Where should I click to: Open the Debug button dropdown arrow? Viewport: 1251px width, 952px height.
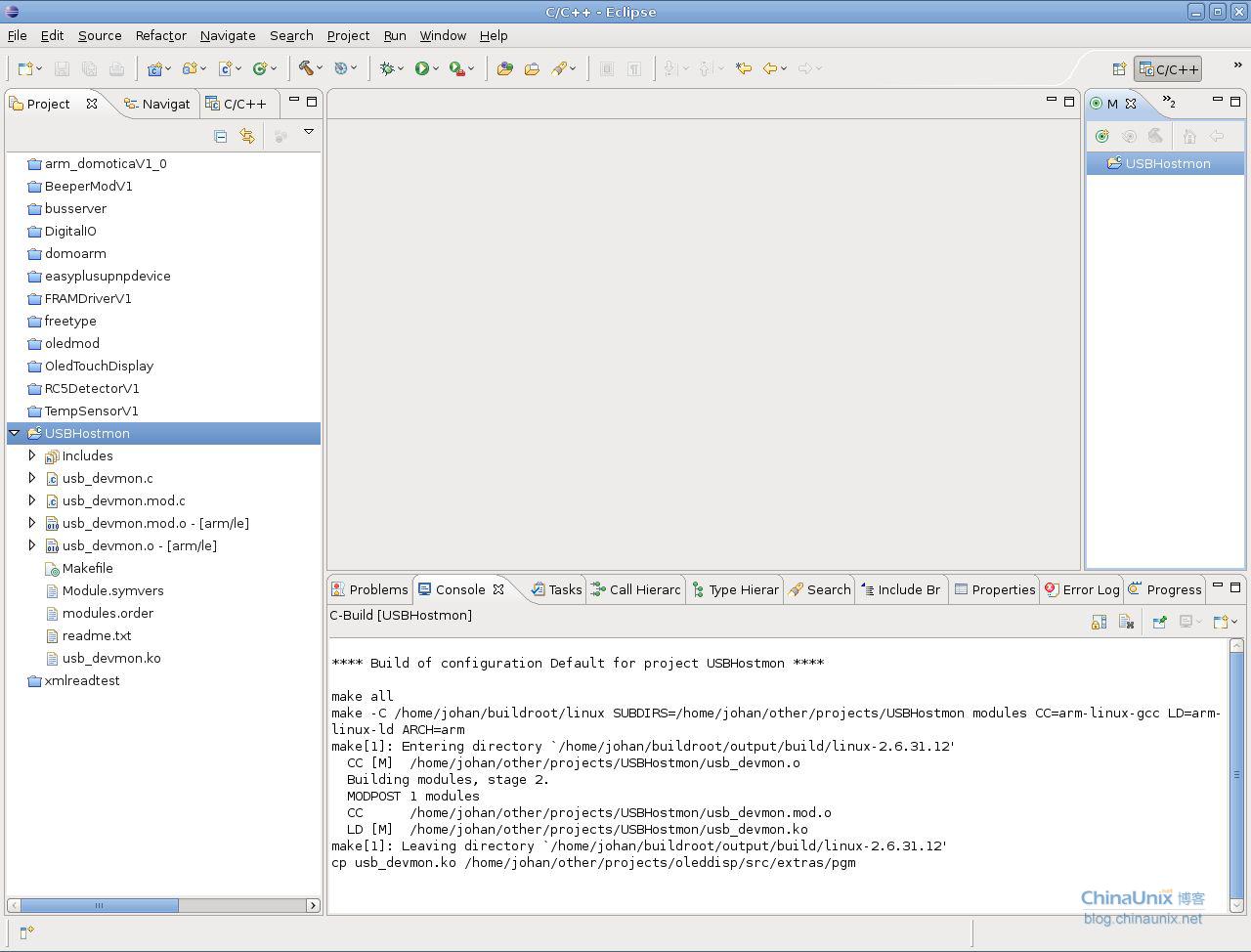[401, 68]
